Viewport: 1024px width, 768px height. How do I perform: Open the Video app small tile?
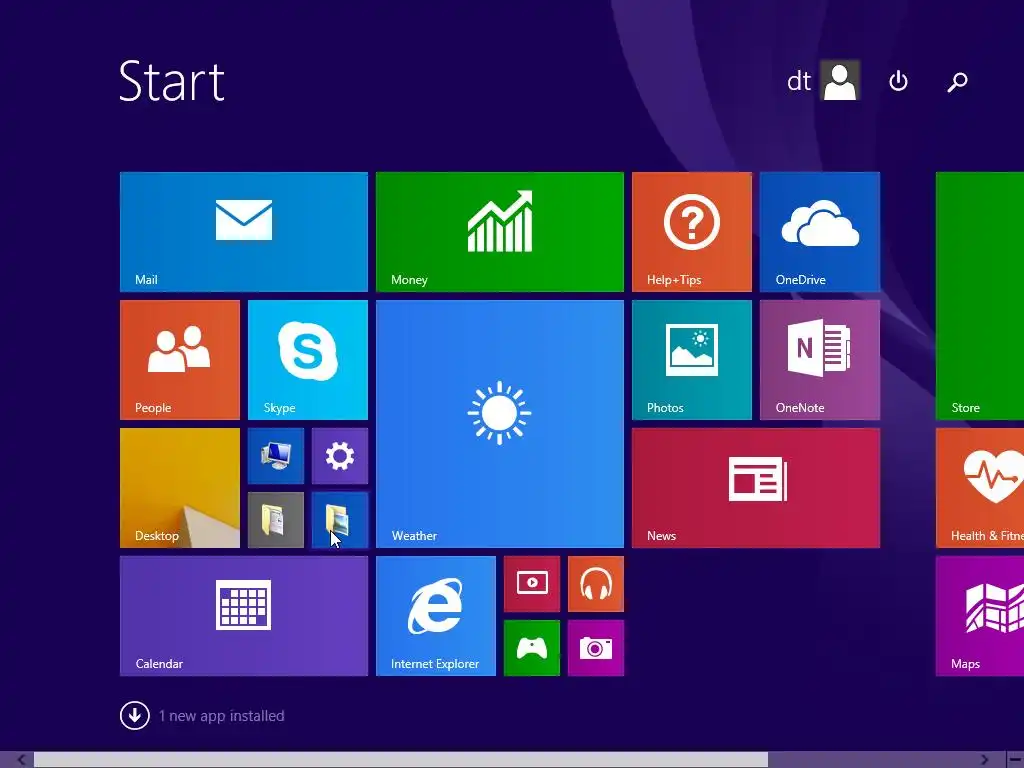pos(532,584)
